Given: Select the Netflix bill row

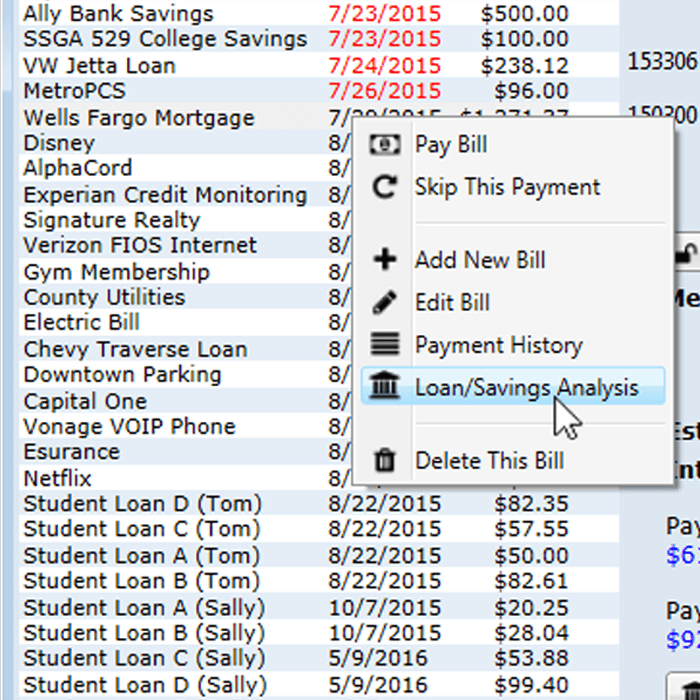Looking at the screenshot, I should [x=185, y=478].
